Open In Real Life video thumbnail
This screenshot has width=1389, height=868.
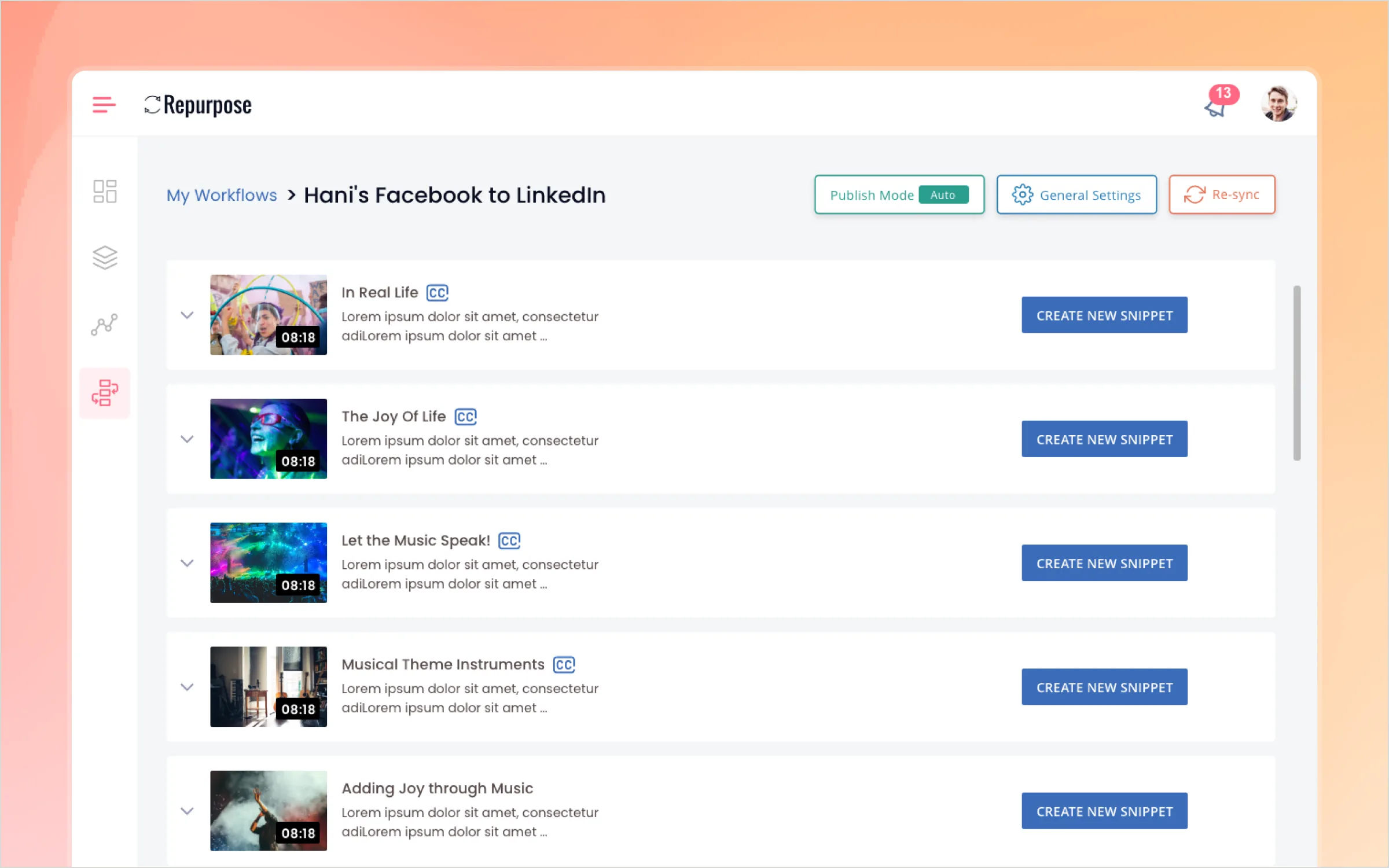click(x=269, y=315)
